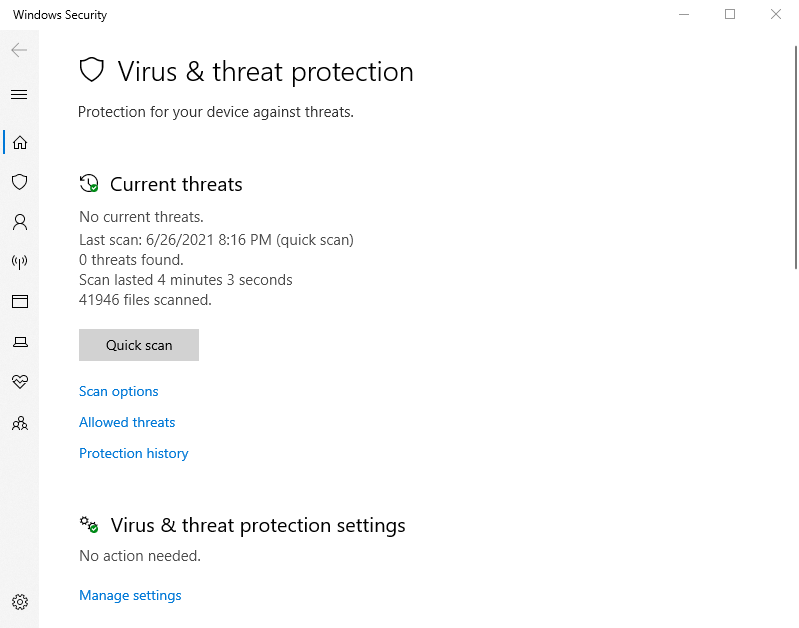Maximize the Windows Security window
The width and height of the screenshot is (799, 628).
730,14
